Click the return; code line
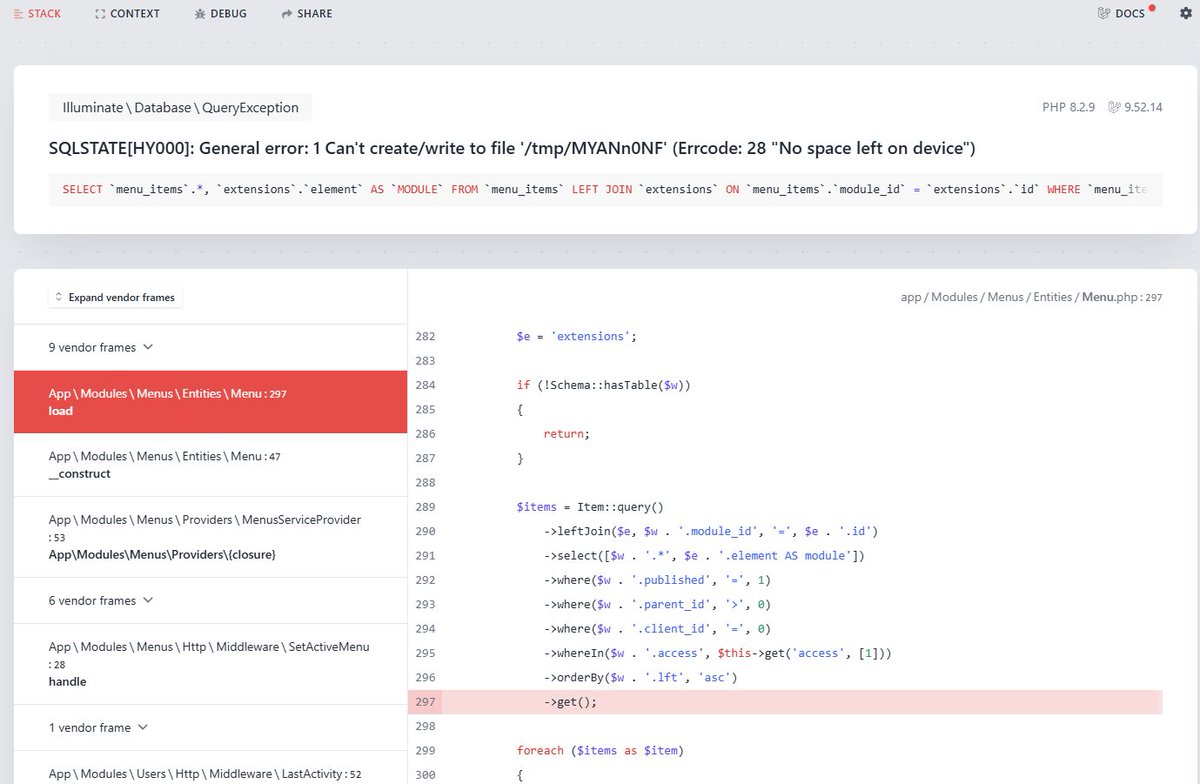 click(x=567, y=434)
